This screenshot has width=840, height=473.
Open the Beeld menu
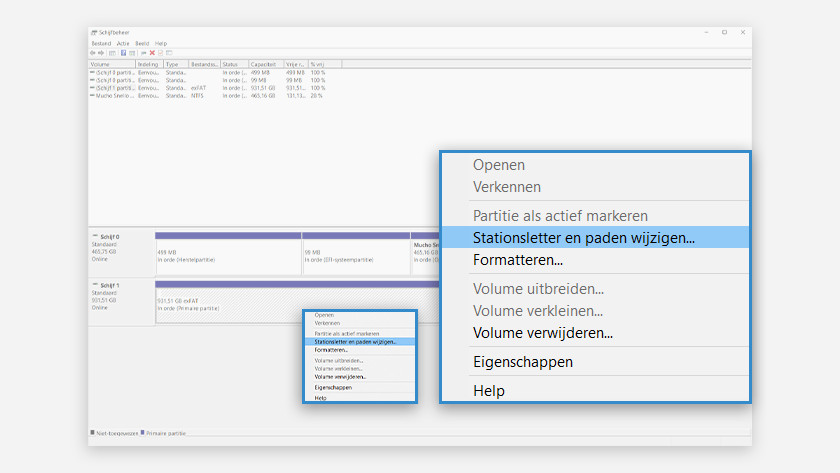pos(142,44)
